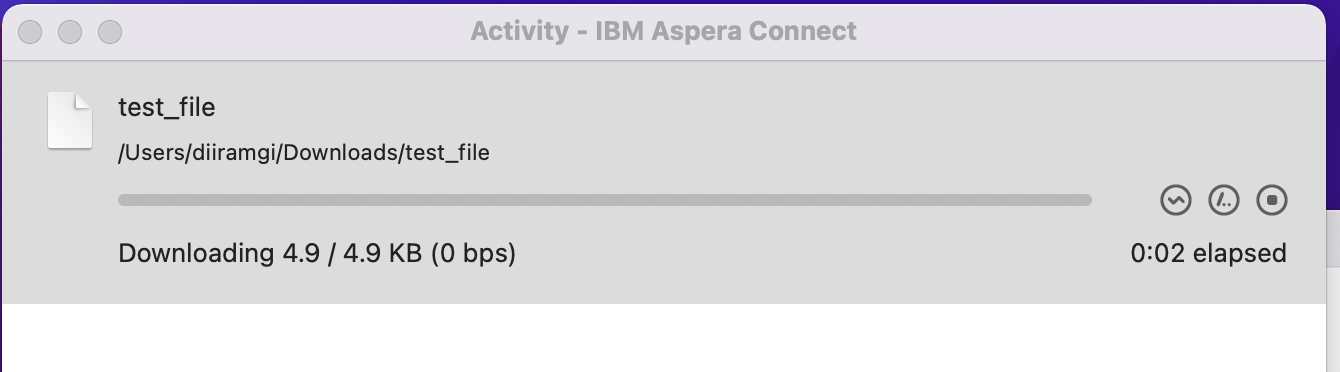Click the /Users/diiramgi/Downloads/test_file path

pos(304,153)
